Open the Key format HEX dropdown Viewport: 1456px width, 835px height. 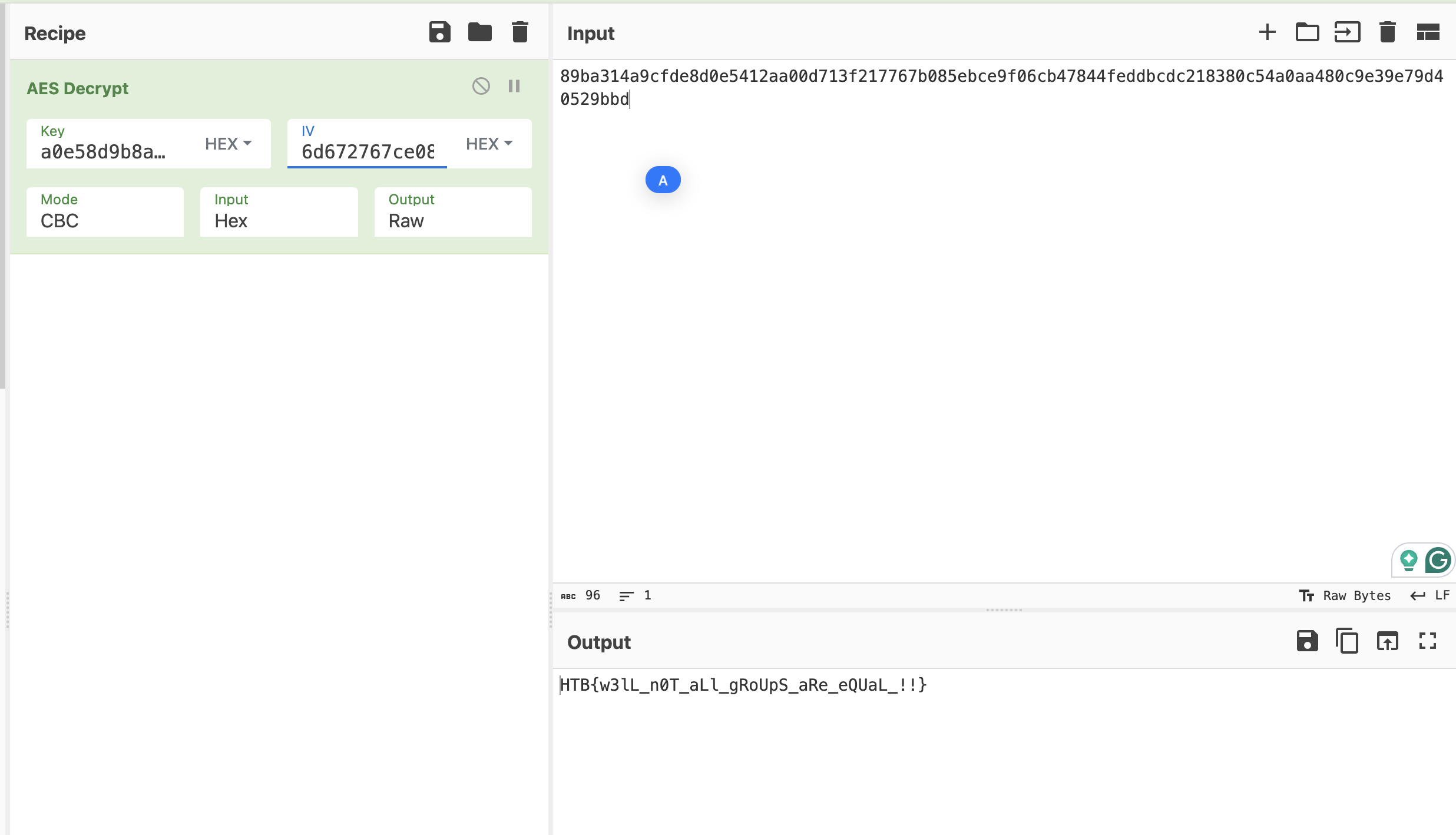(x=229, y=144)
